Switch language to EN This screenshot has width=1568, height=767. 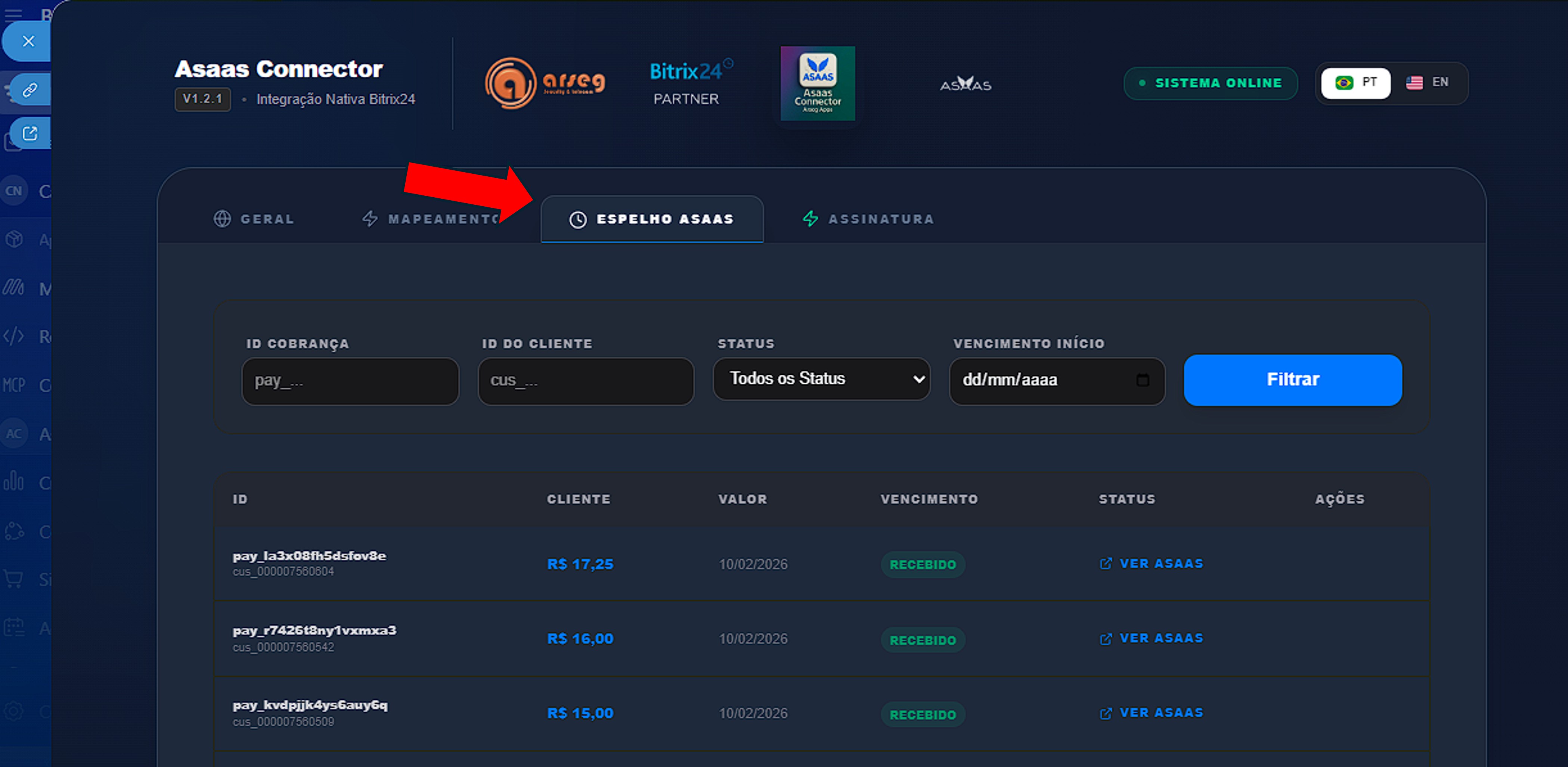[1427, 83]
